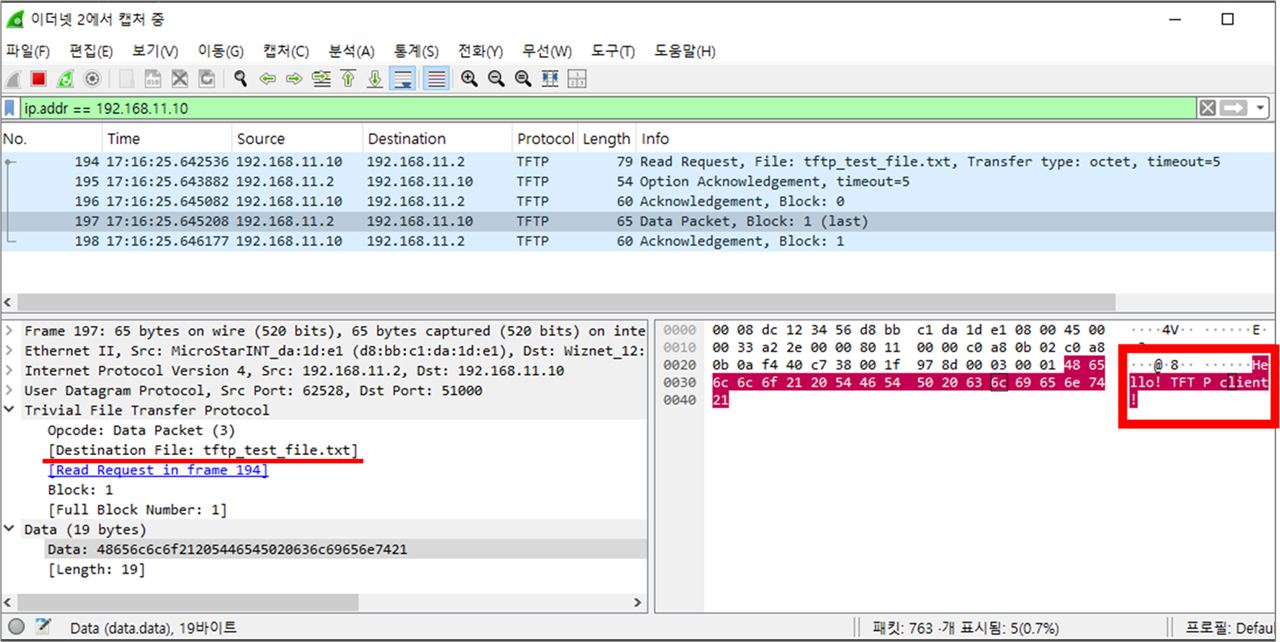Open the 무선(W) menu

point(546,51)
